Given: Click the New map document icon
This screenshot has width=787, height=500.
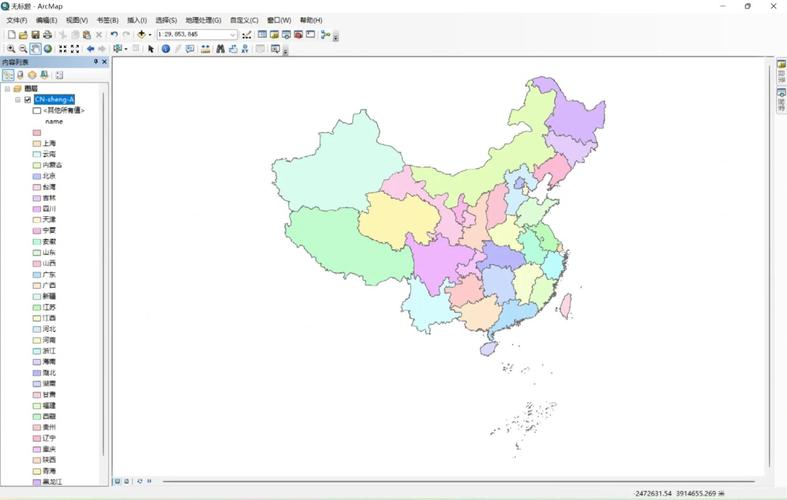Looking at the screenshot, I should (11, 35).
